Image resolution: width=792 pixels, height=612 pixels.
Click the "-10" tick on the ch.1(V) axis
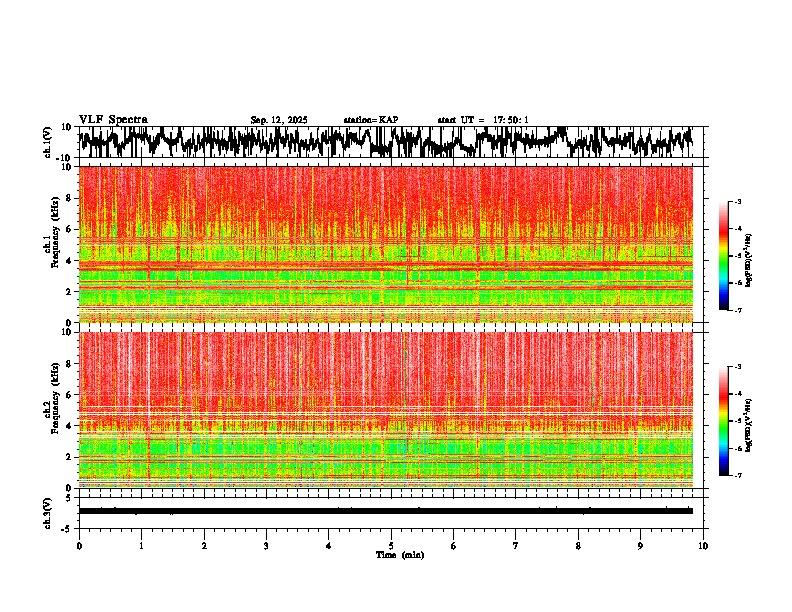point(64,158)
